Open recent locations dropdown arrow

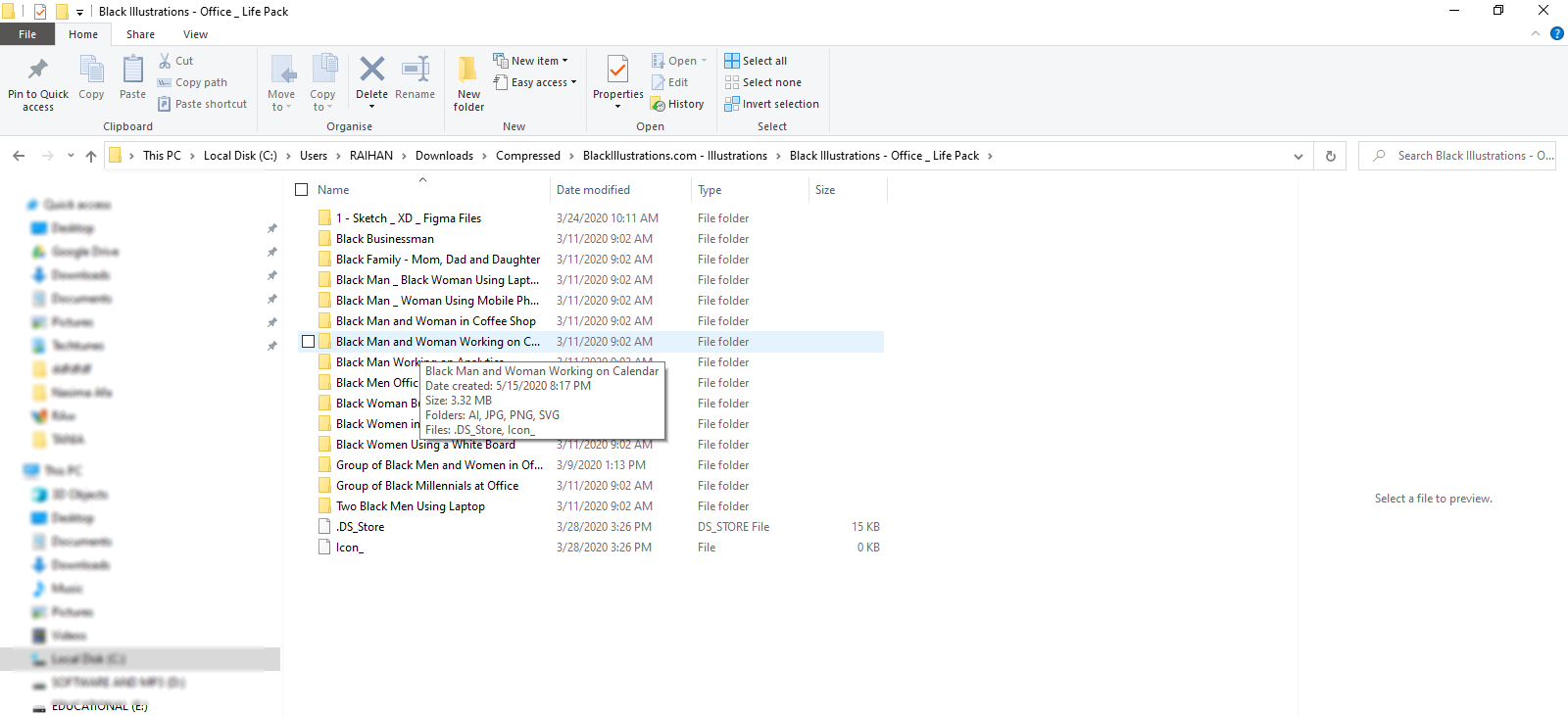(x=71, y=156)
